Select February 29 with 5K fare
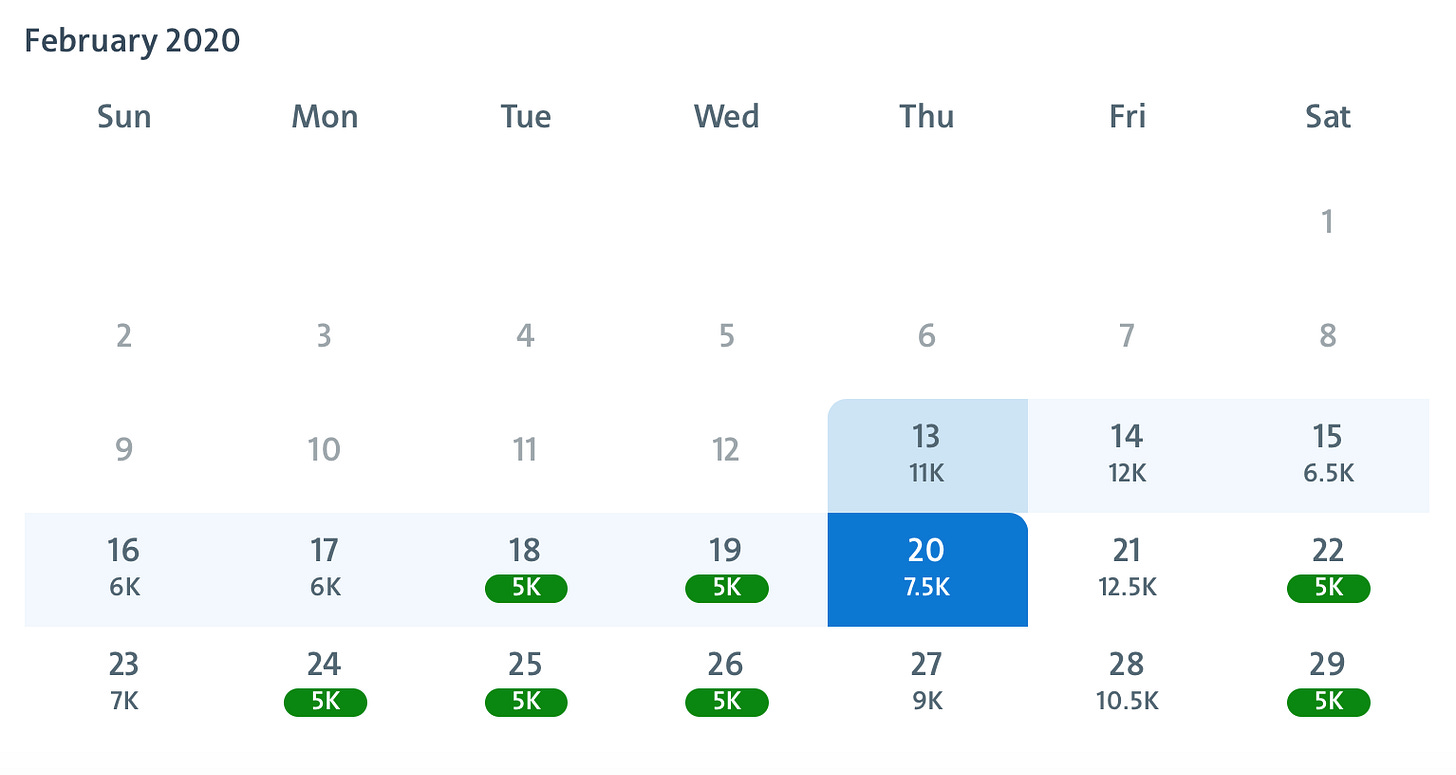This screenshot has width=1456, height=775. click(1328, 682)
